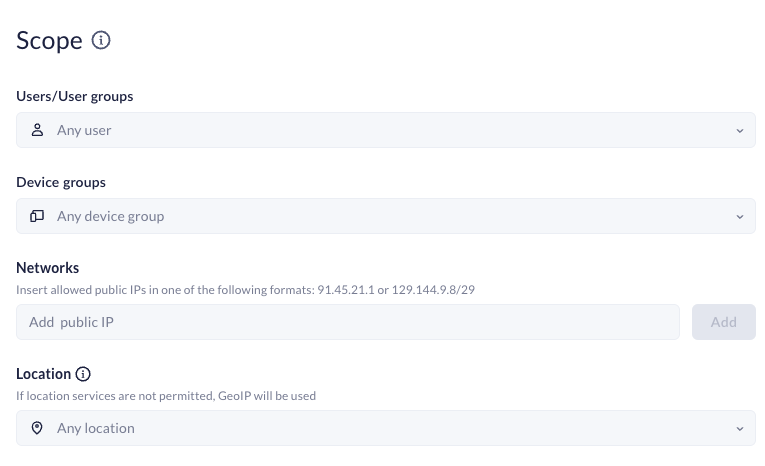
Task: Expand the device group chevron arrow
Action: 740,216
